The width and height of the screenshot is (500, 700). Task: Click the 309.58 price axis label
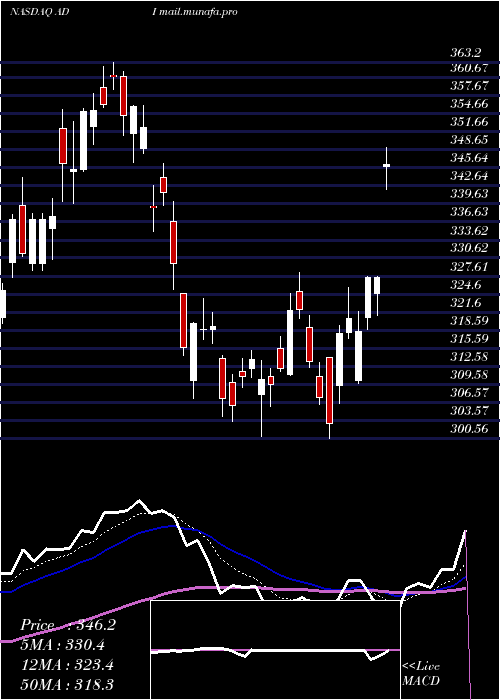pos(468,375)
